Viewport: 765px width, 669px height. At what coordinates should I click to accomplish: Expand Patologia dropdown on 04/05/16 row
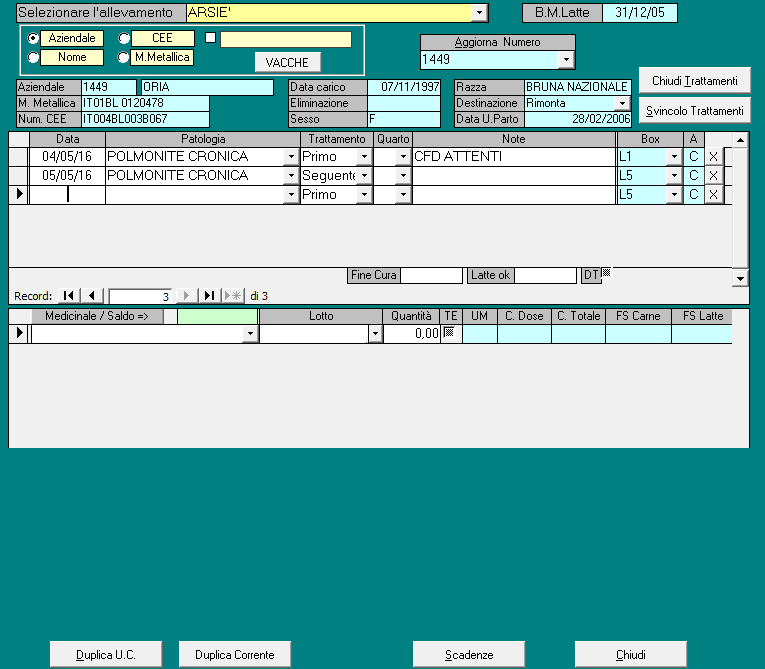click(291, 157)
